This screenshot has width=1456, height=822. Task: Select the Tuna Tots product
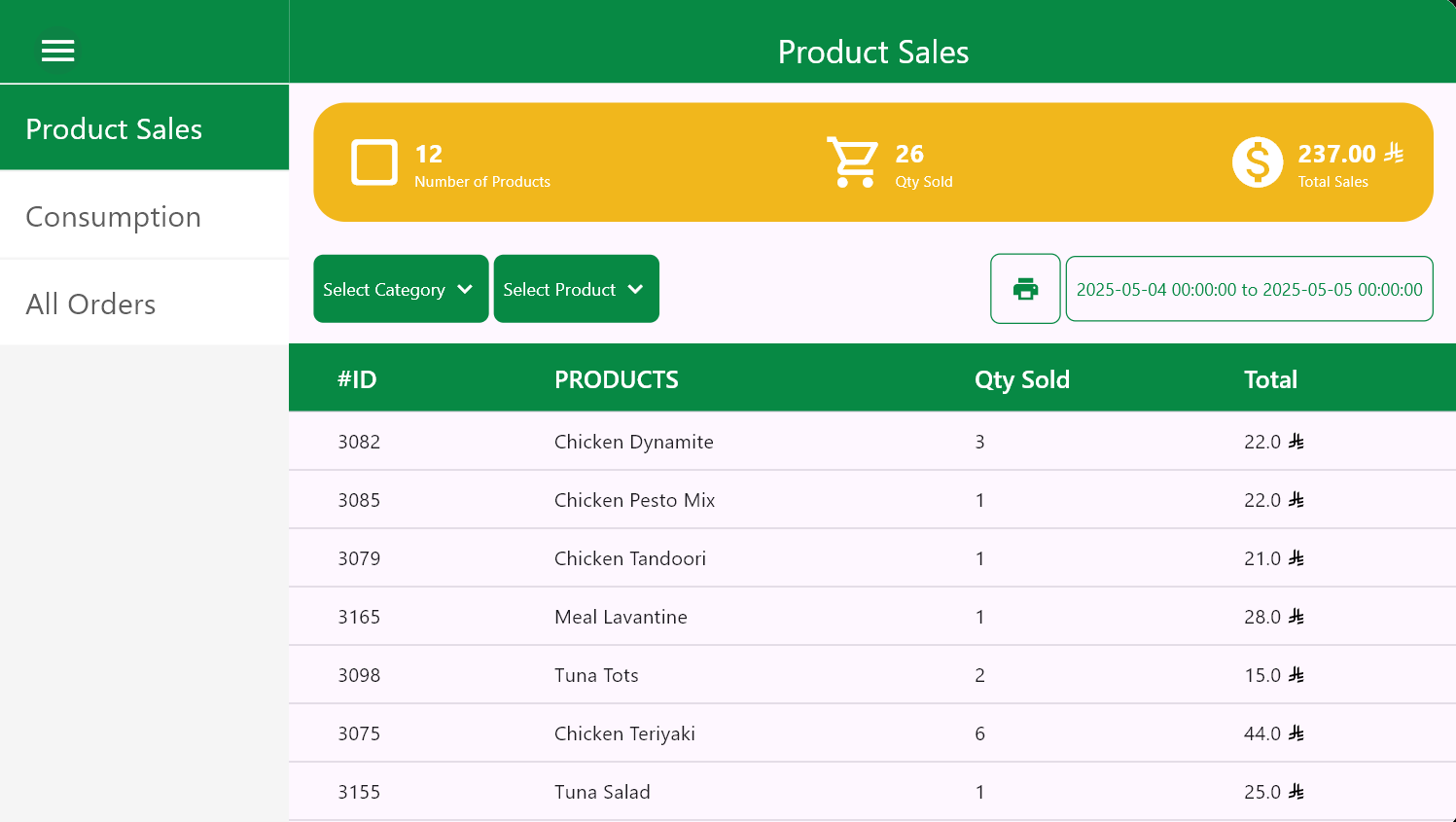tap(596, 675)
